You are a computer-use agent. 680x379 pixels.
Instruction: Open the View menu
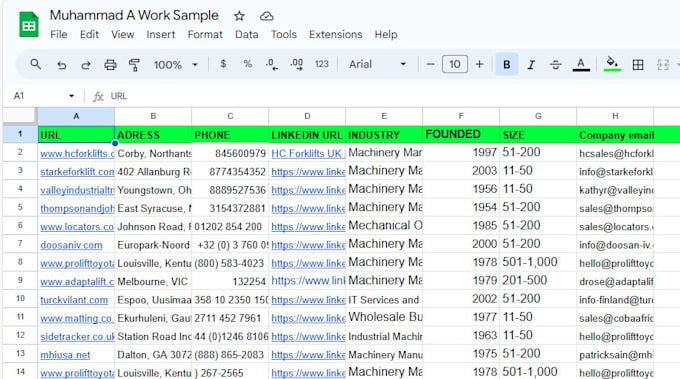(122, 34)
